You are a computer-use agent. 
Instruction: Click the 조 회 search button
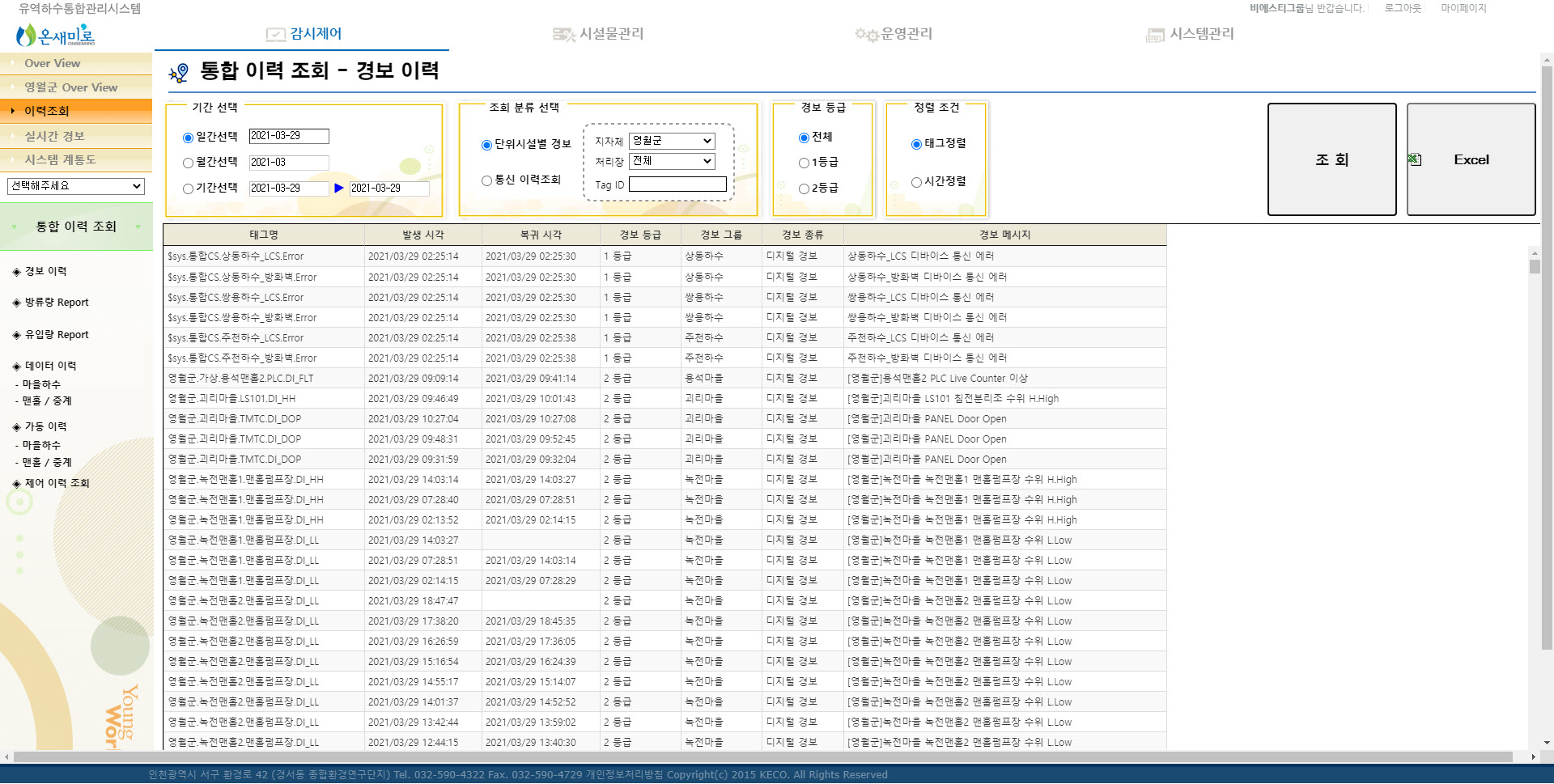tap(1332, 159)
